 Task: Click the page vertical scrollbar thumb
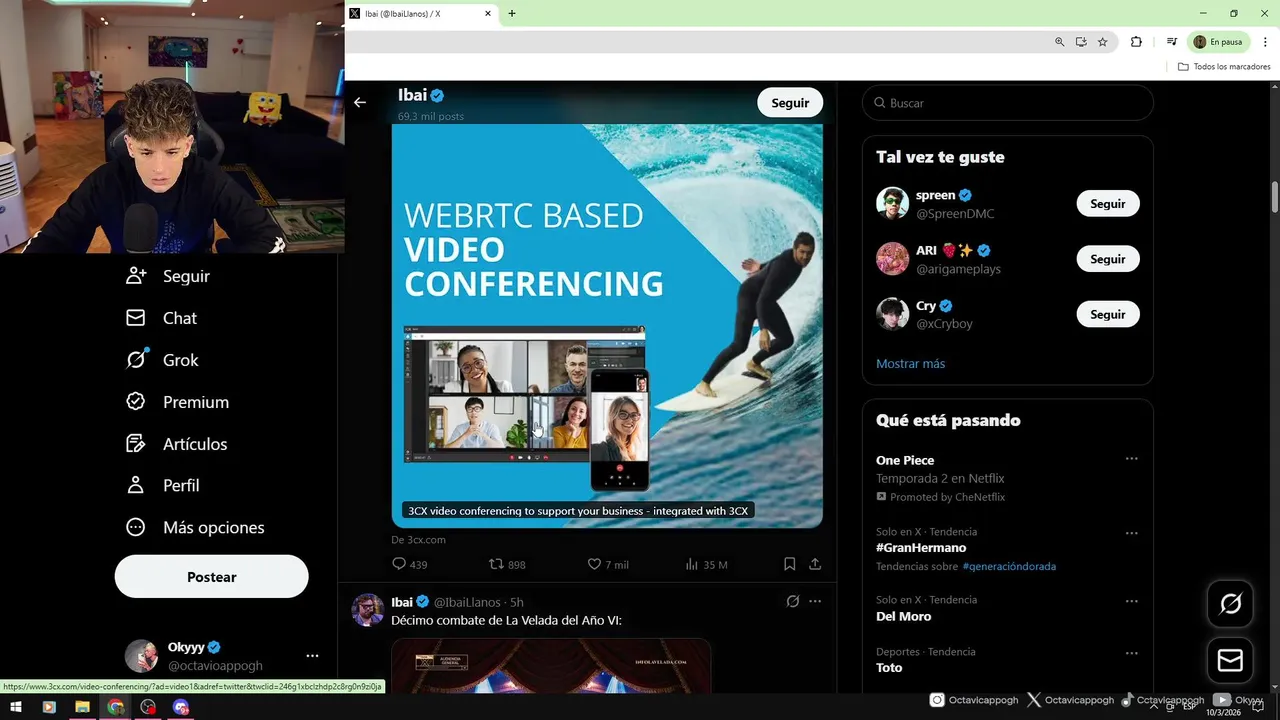tap(1275, 197)
